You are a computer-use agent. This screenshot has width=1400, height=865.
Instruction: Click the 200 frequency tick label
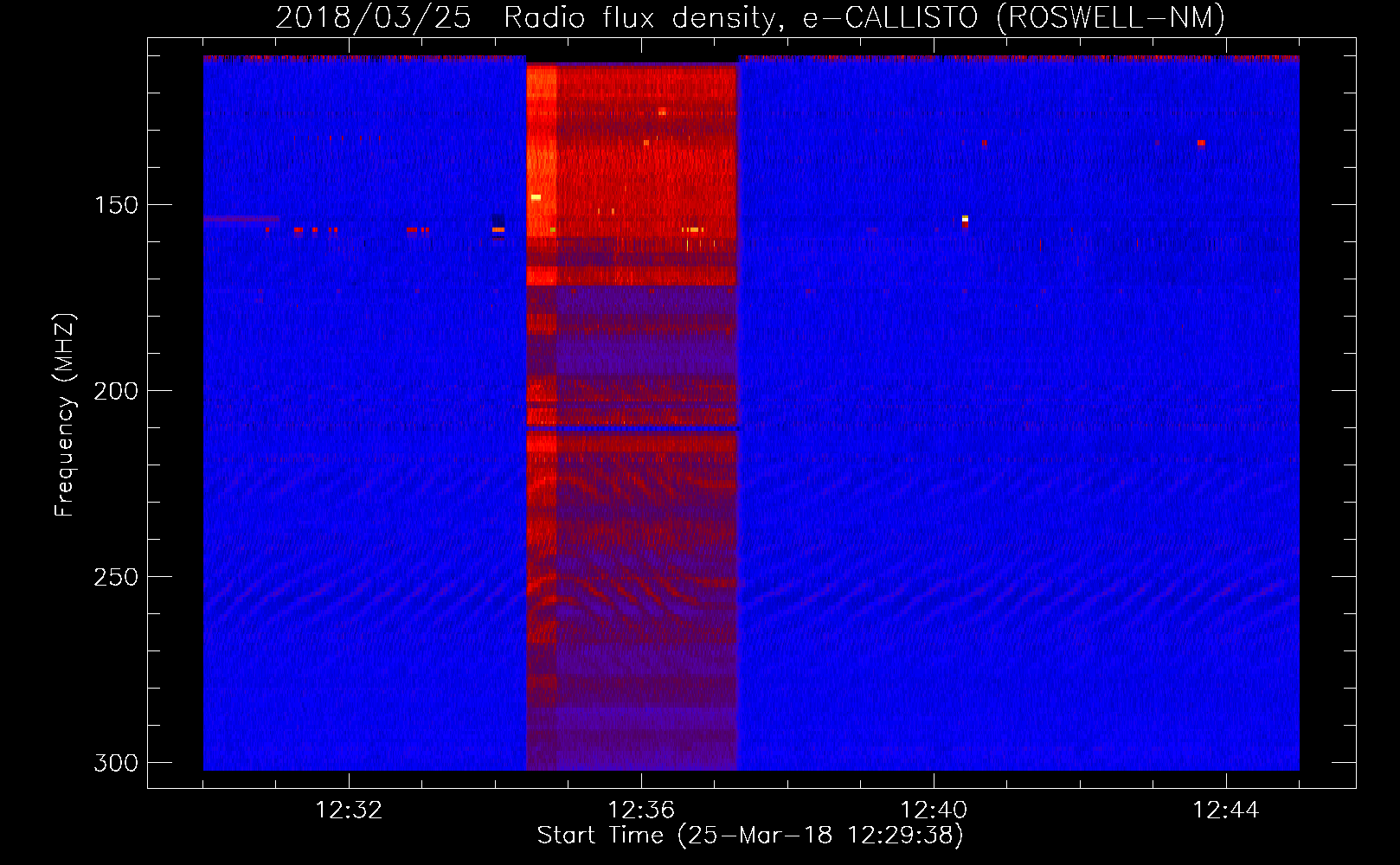(x=116, y=391)
